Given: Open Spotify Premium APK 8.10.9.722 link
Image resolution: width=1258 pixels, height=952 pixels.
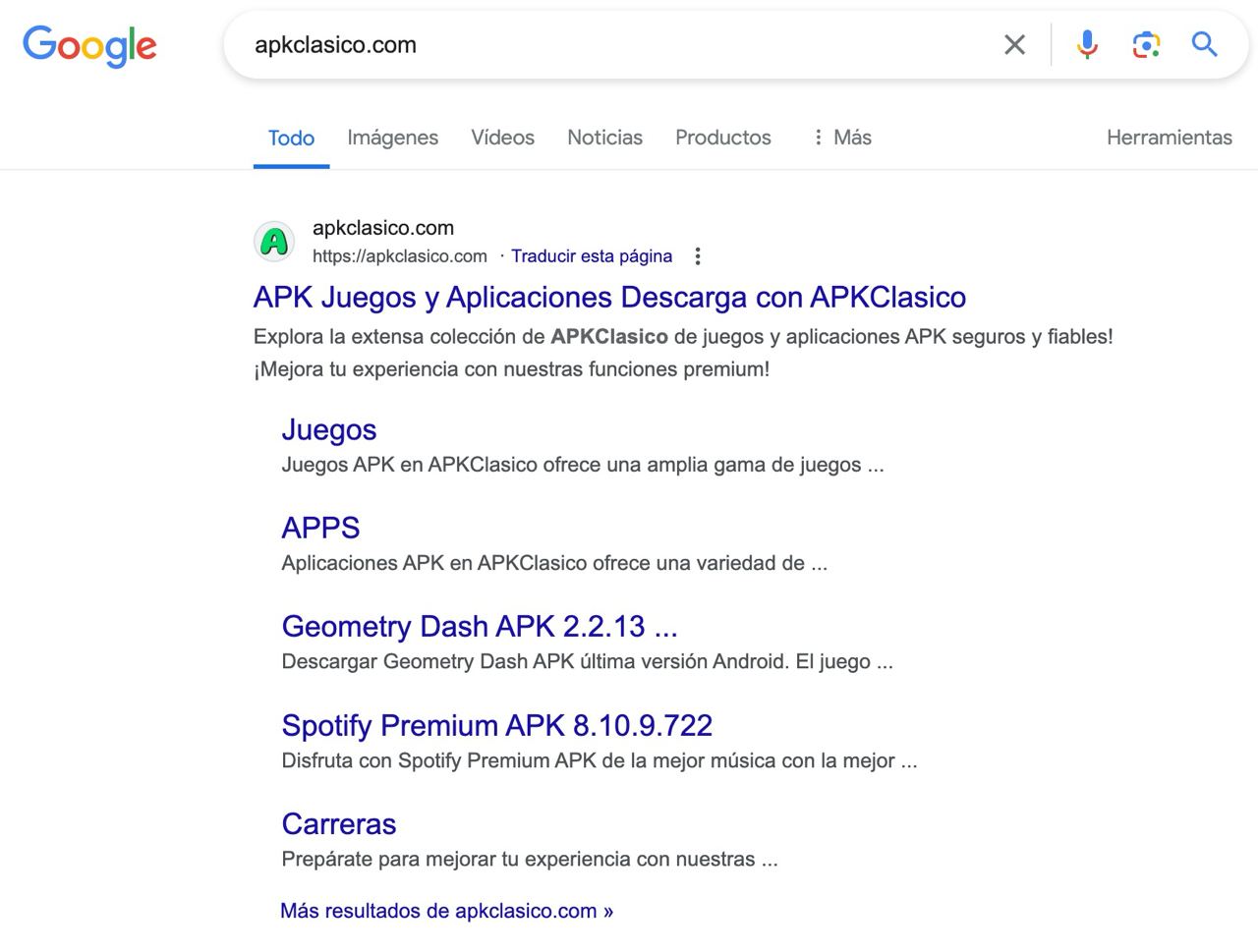Looking at the screenshot, I should 496,725.
